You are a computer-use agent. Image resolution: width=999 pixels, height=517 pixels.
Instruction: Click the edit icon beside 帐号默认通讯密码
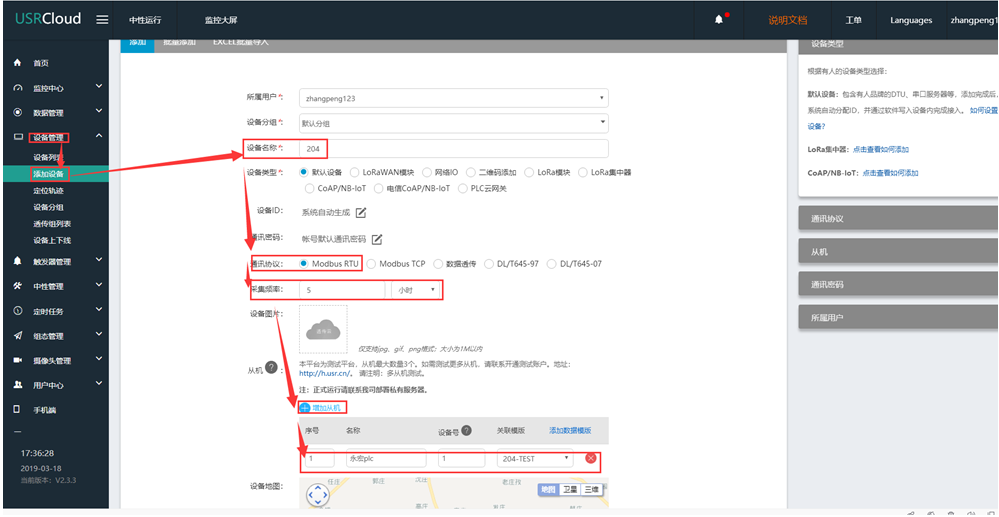377,239
